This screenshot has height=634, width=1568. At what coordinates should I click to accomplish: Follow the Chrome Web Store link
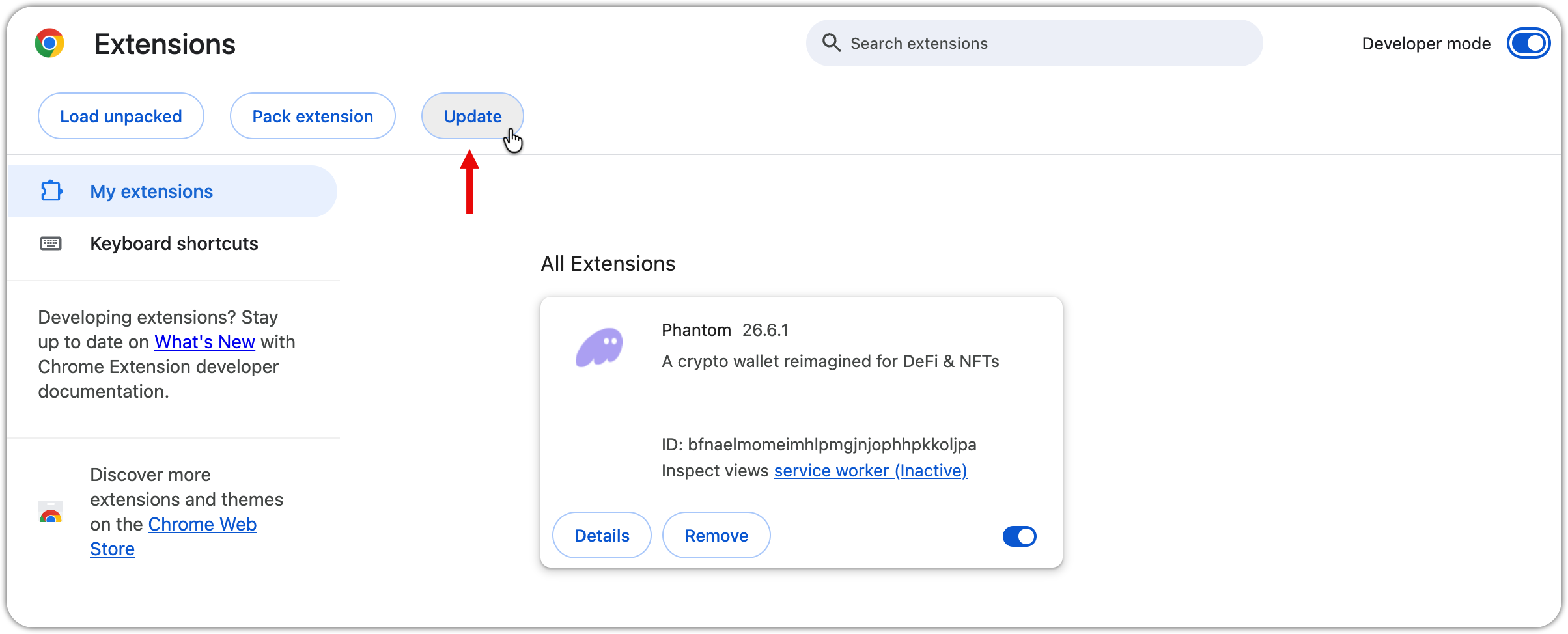tap(202, 524)
